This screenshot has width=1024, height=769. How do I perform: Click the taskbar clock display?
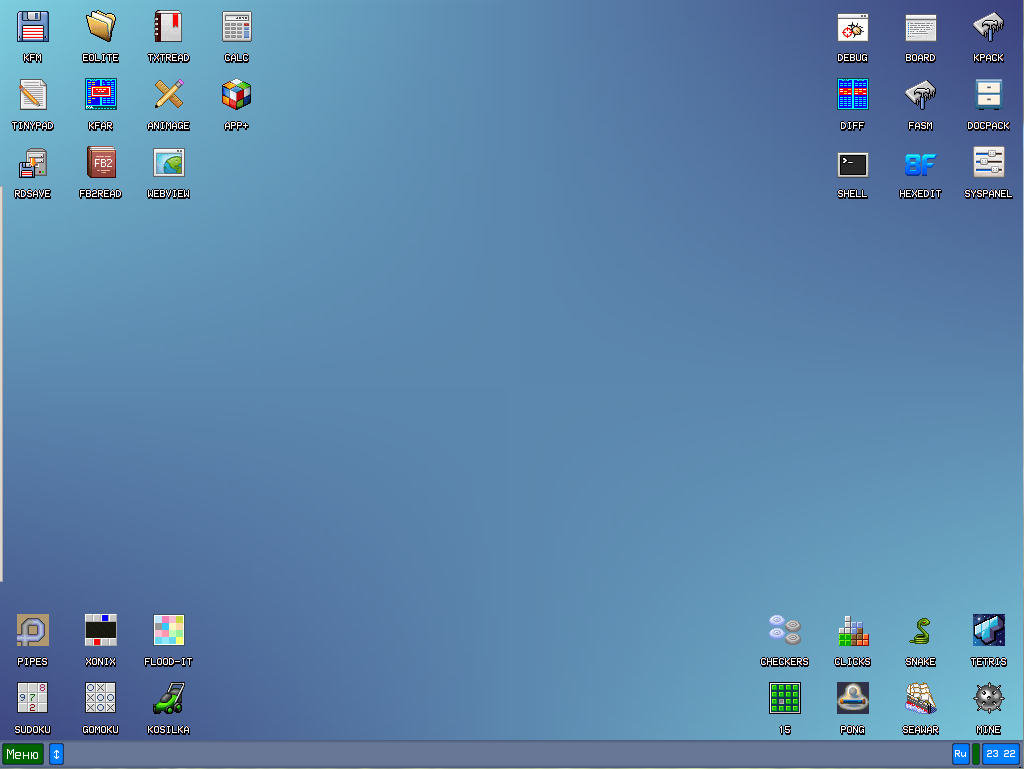tap(1000, 754)
